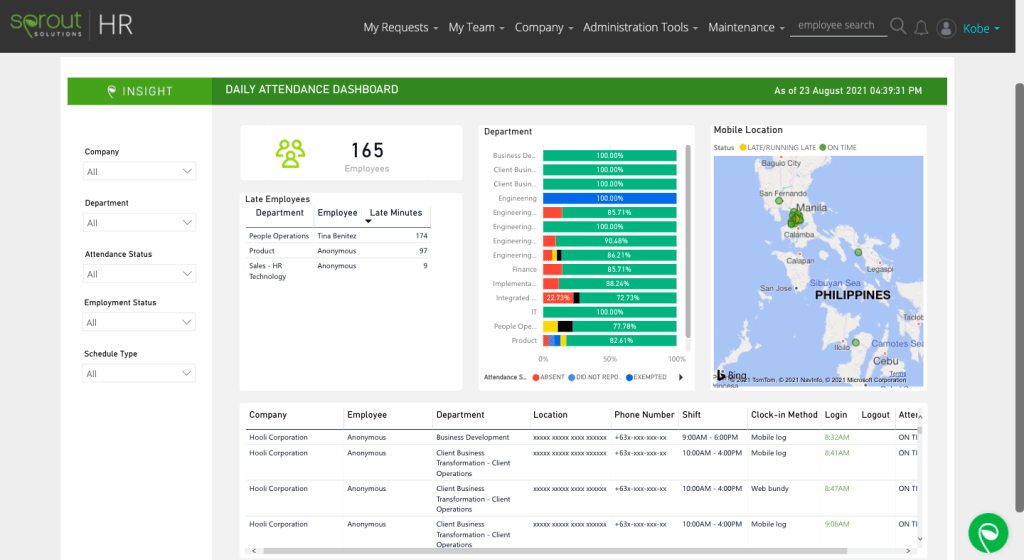Click the Insight leaf icon
Screen dimensions: 1024x560
point(112,91)
